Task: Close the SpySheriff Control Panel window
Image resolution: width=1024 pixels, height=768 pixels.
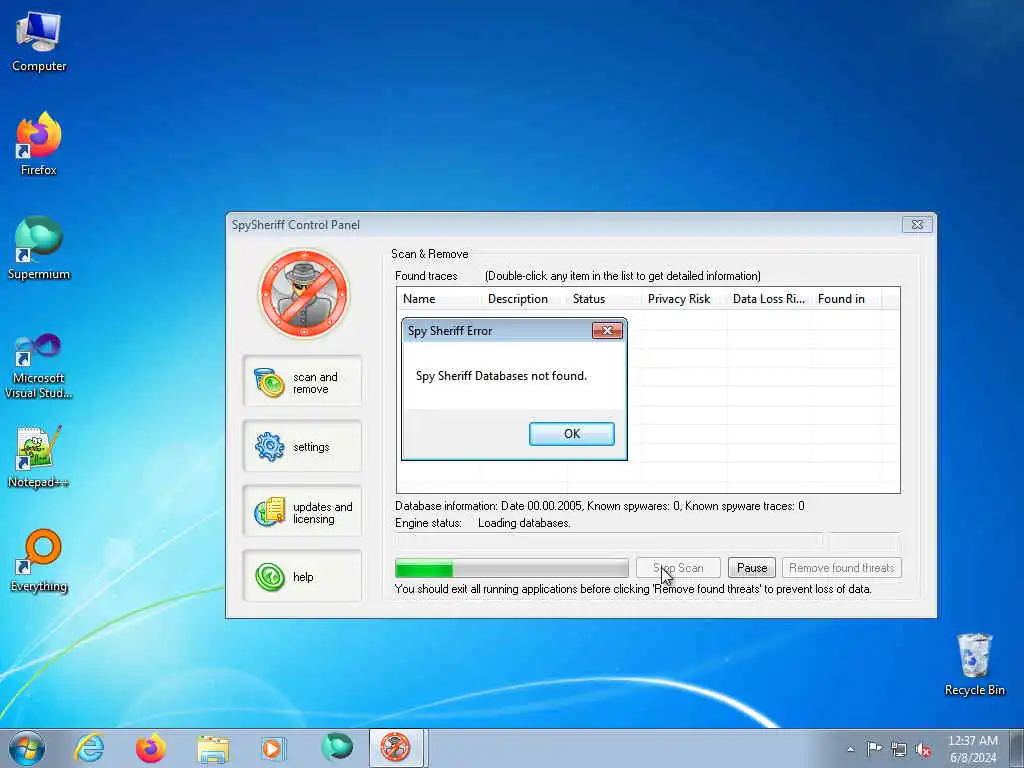Action: point(917,225)
